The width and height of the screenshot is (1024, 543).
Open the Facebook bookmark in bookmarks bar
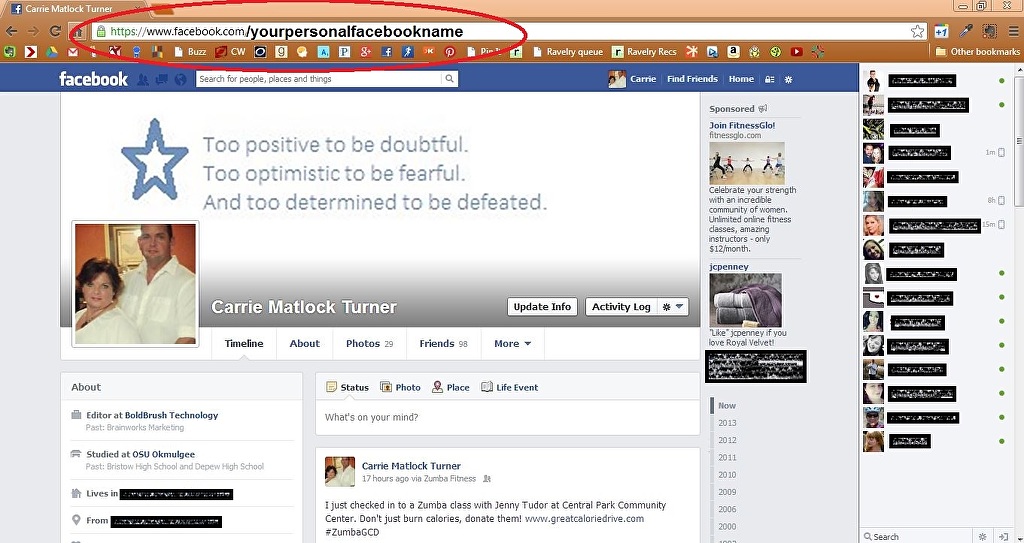(x=387, y=52)
